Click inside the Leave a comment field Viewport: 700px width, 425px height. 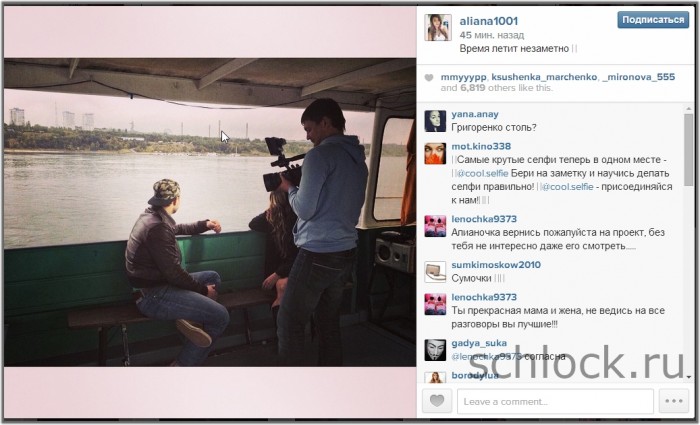(555, 401)
